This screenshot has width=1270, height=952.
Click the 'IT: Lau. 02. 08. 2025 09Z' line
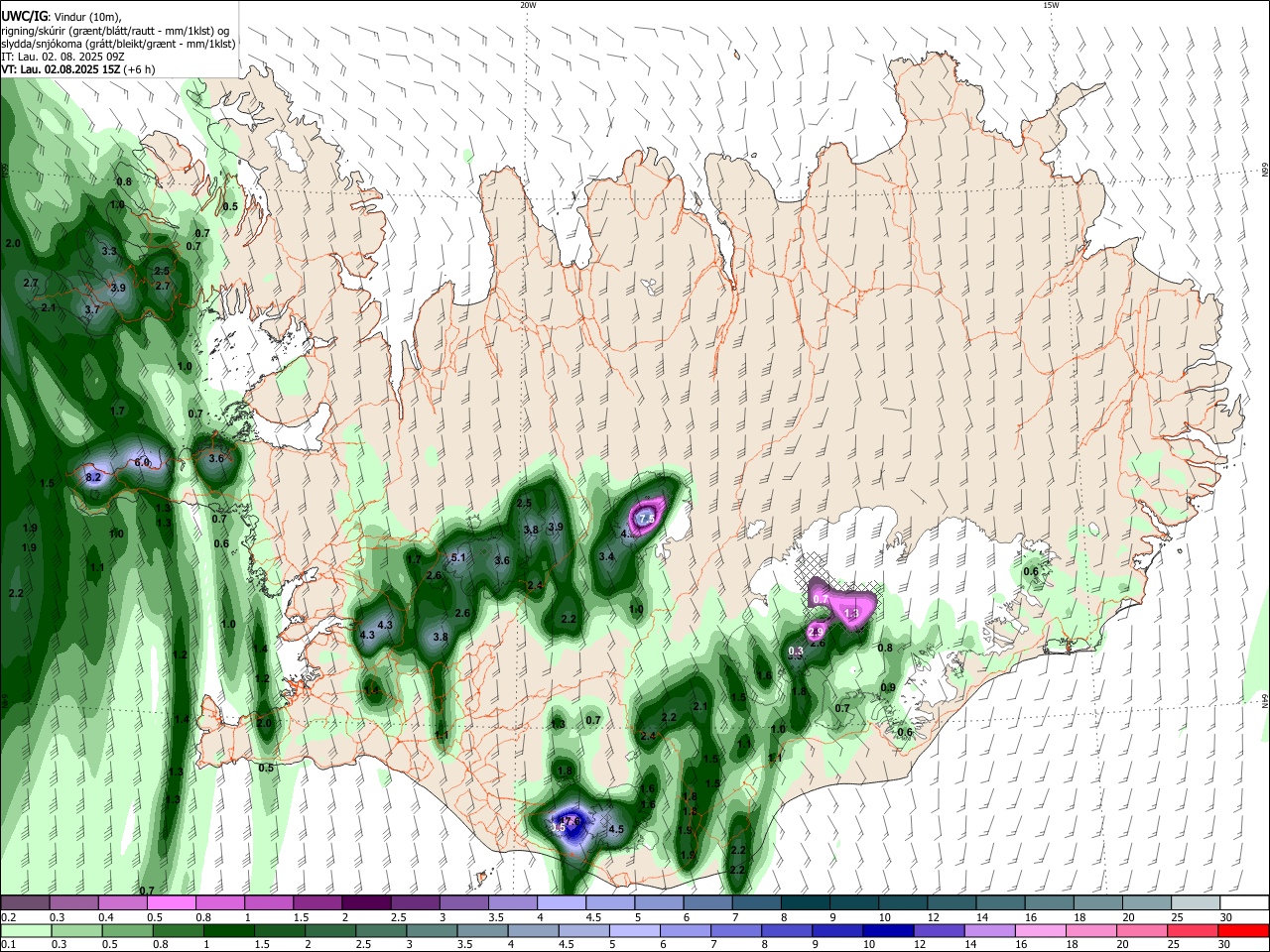pyautogui.click(x=63, y=57)
